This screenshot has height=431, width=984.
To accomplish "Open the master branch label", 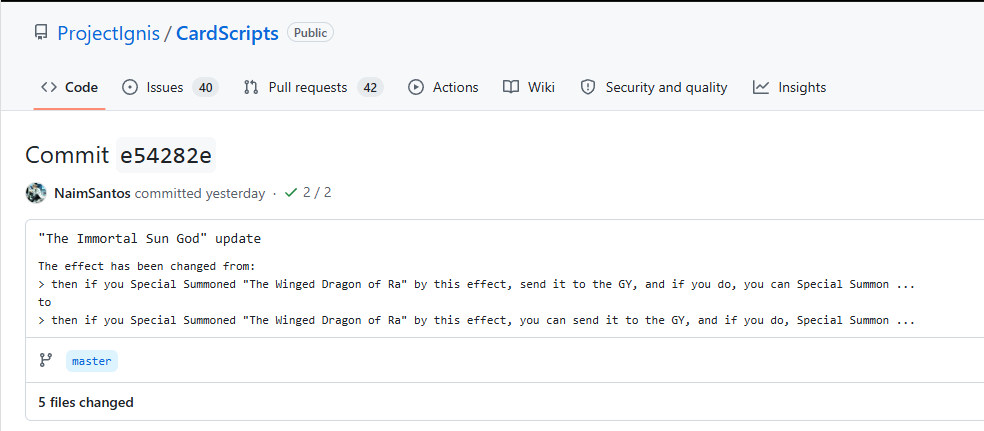I will pos(92,361).
